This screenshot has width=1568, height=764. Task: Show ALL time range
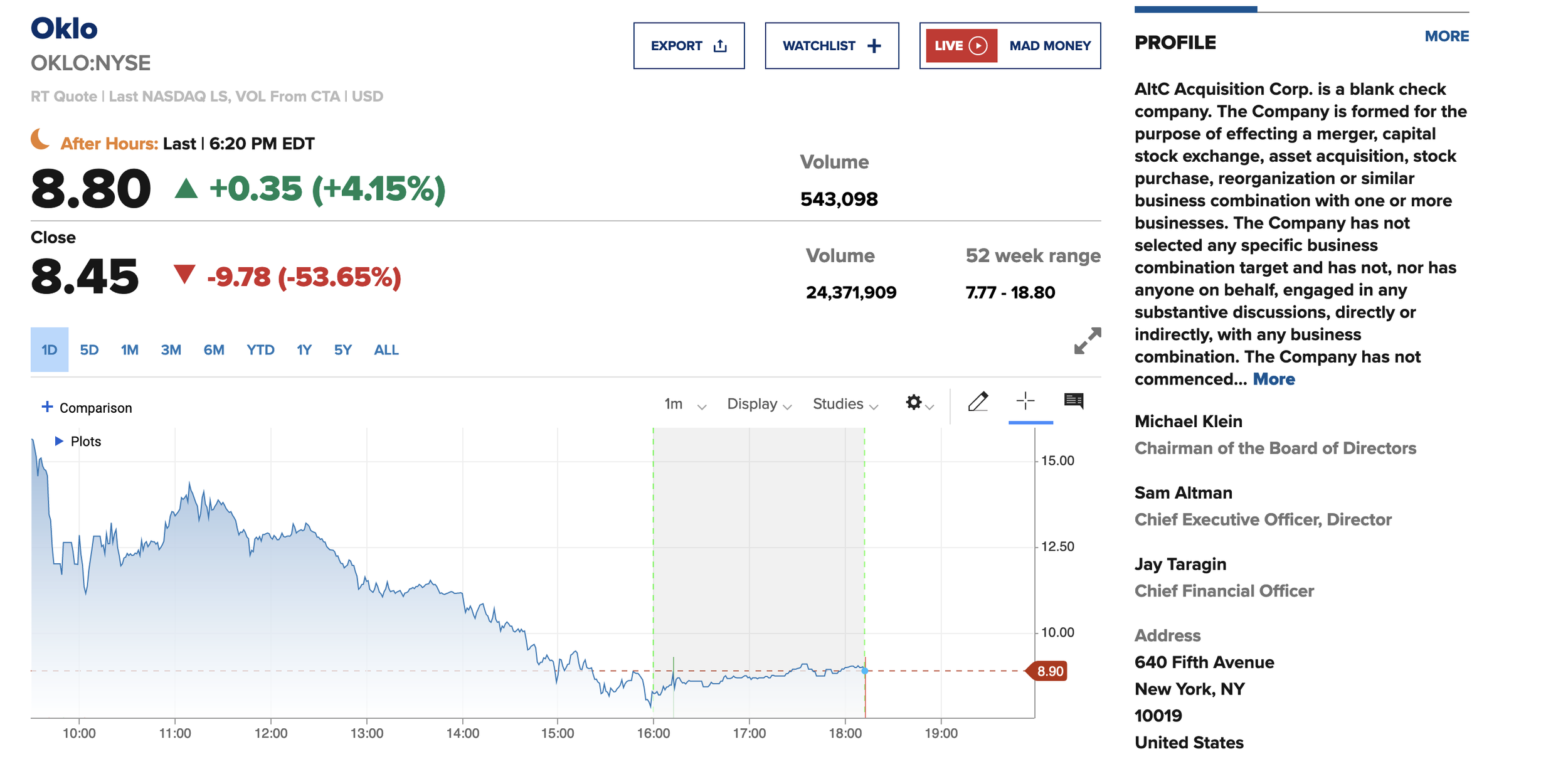tap(386, 349)
